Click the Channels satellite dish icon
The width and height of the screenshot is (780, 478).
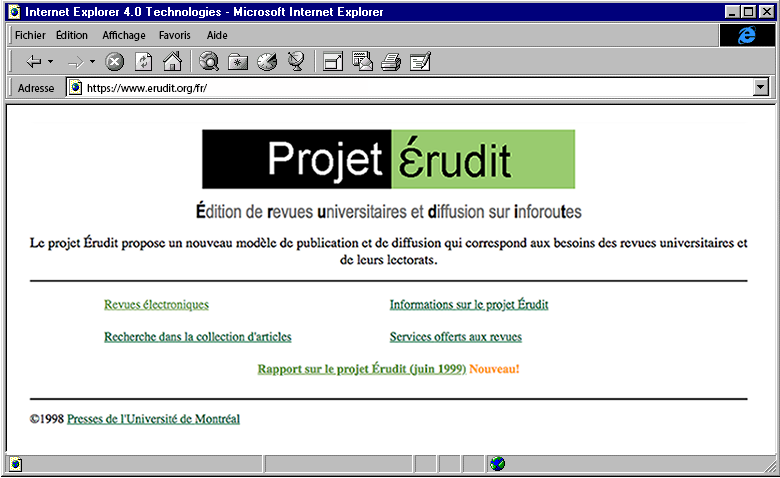coord(295,62)
